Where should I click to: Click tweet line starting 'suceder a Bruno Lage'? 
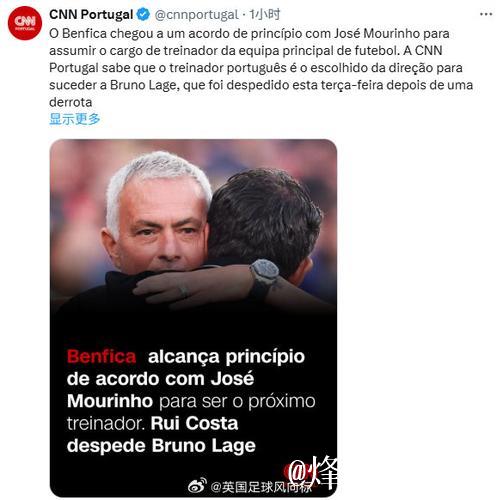point(261,85)
